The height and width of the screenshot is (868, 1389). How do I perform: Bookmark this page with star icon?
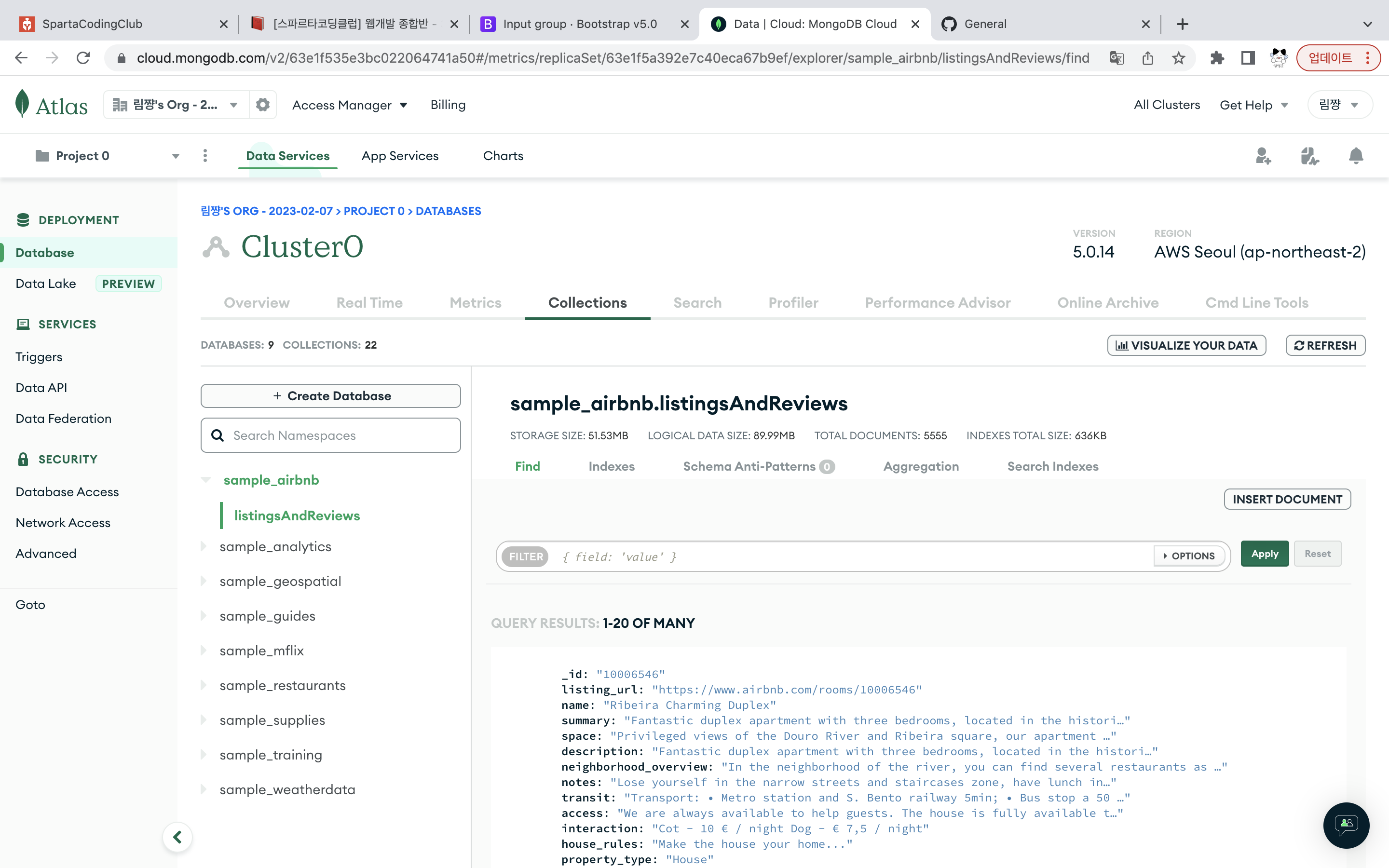tap(1178, 58)
